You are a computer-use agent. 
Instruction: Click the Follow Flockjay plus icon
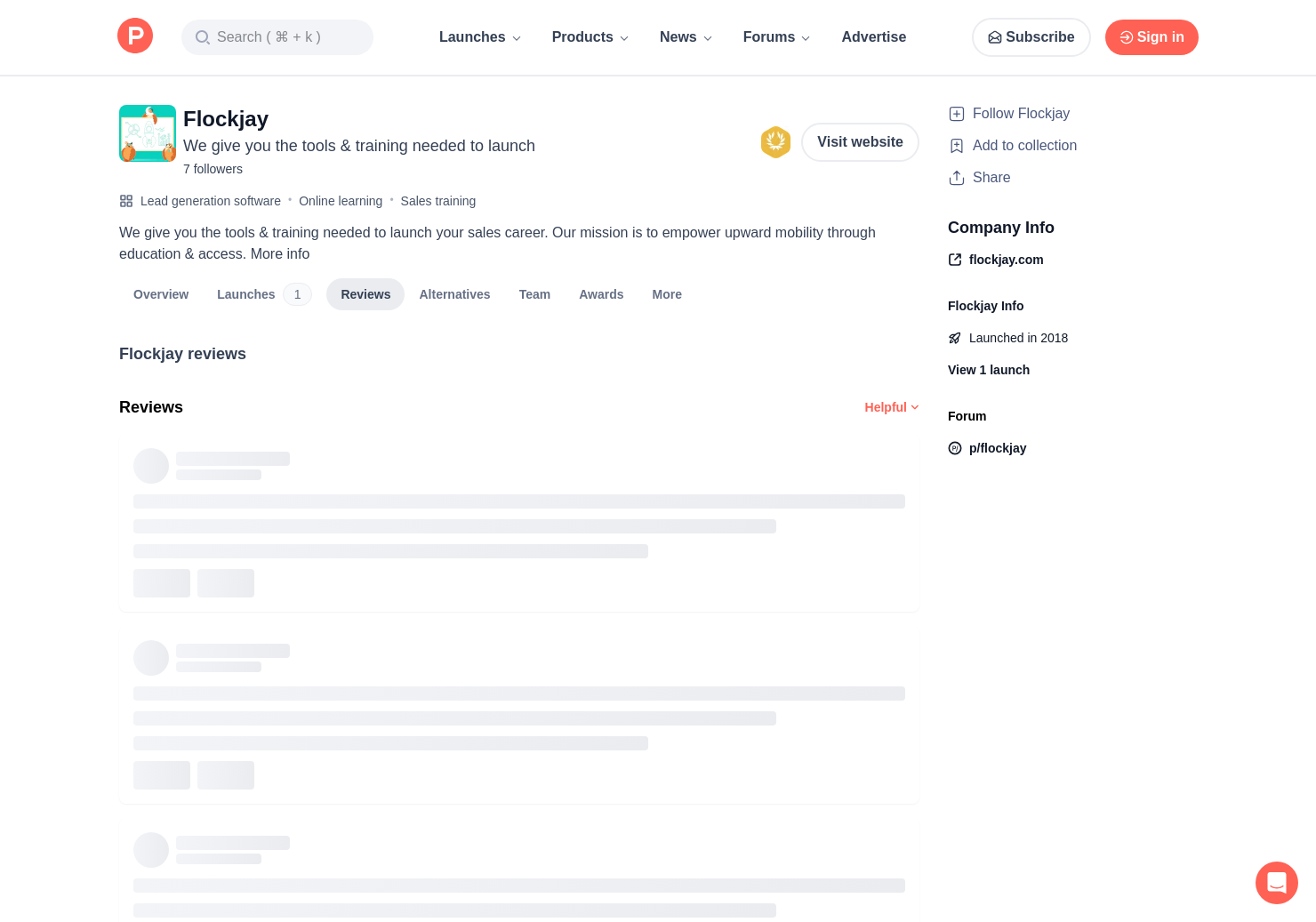tap(957, 114)
